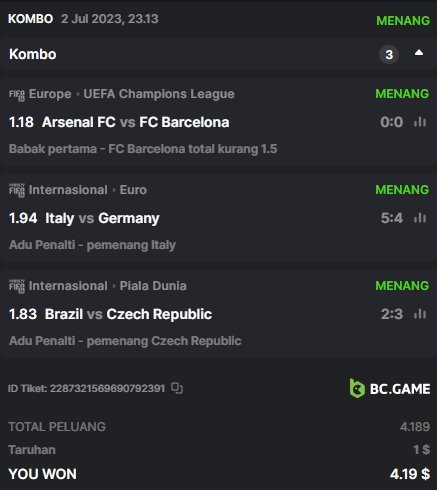This screenshot has height=490, width=437.
Task: Open Arsenal FC vs FC Barcelona match
Action: (x=136, y=122)
